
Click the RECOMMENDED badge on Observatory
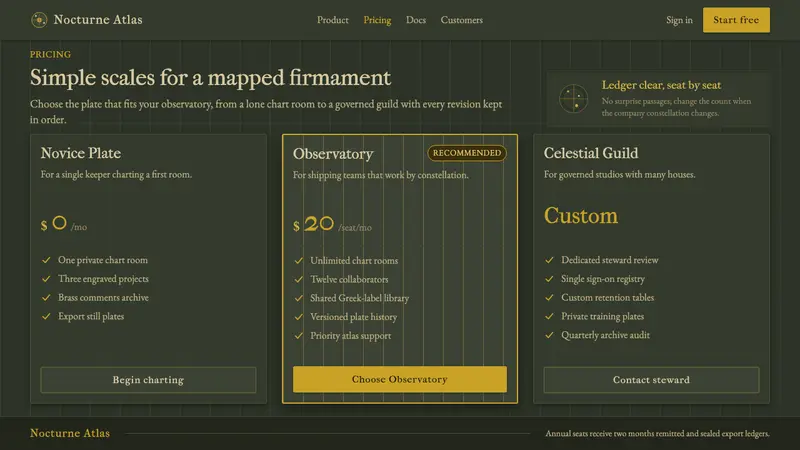point(467,153)
